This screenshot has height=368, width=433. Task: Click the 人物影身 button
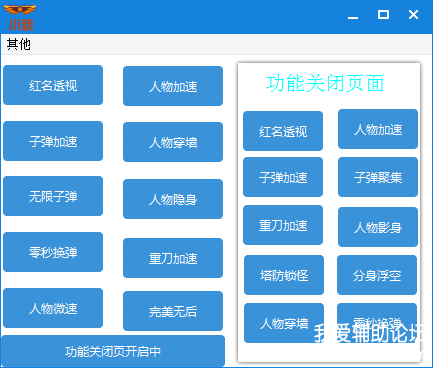378,227
